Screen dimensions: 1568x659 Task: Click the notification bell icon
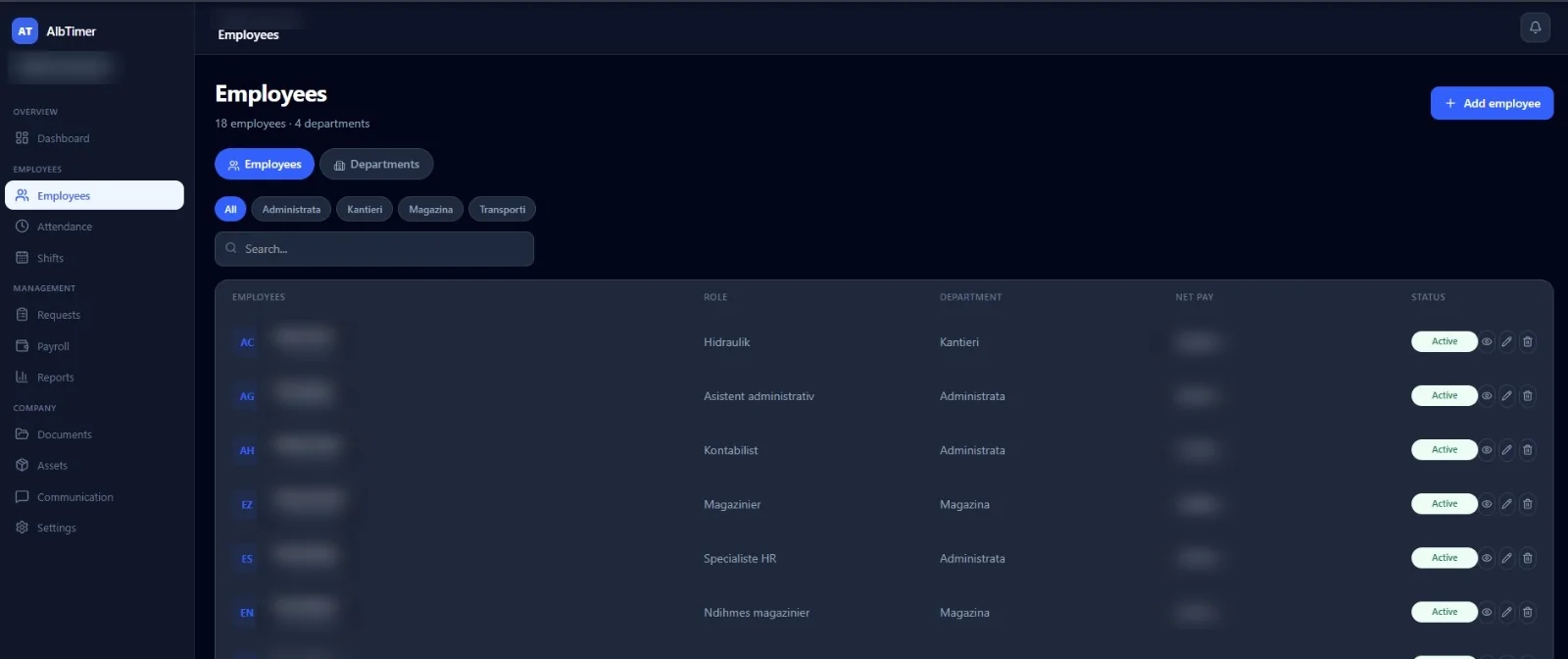1535,27
